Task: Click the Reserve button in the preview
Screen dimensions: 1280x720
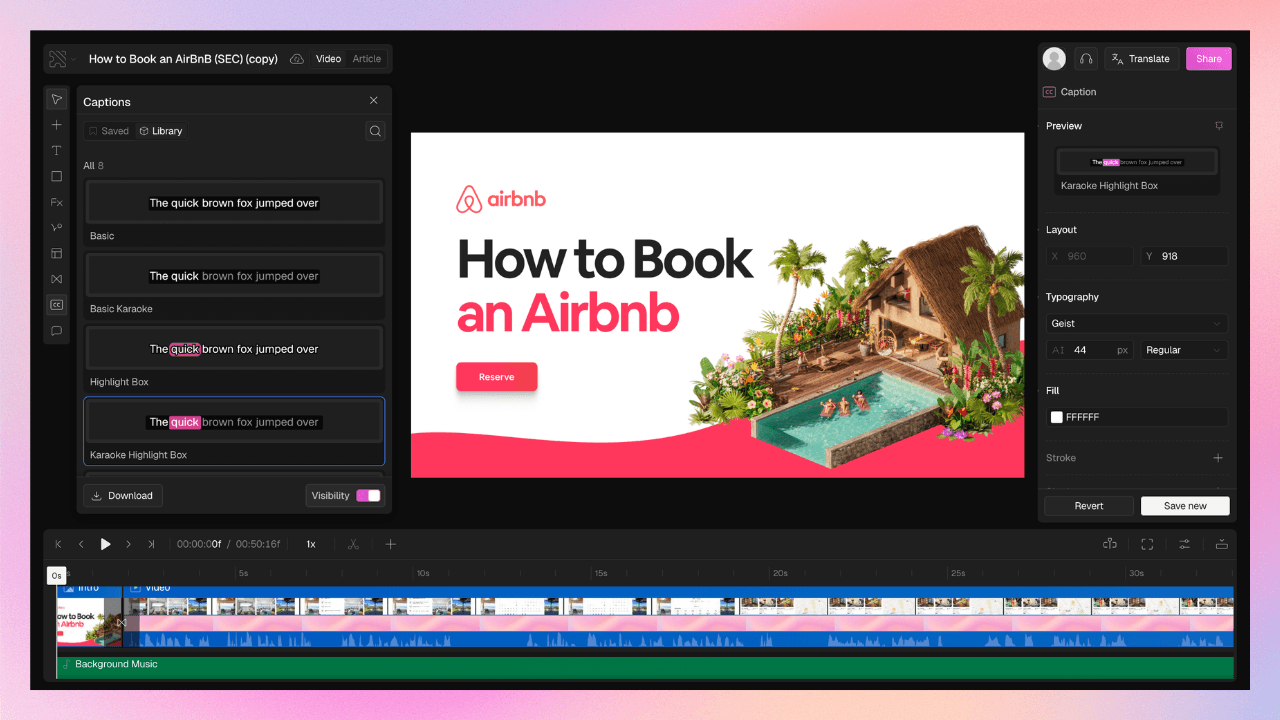Action: pyautogui.click(x=497, y=377)
